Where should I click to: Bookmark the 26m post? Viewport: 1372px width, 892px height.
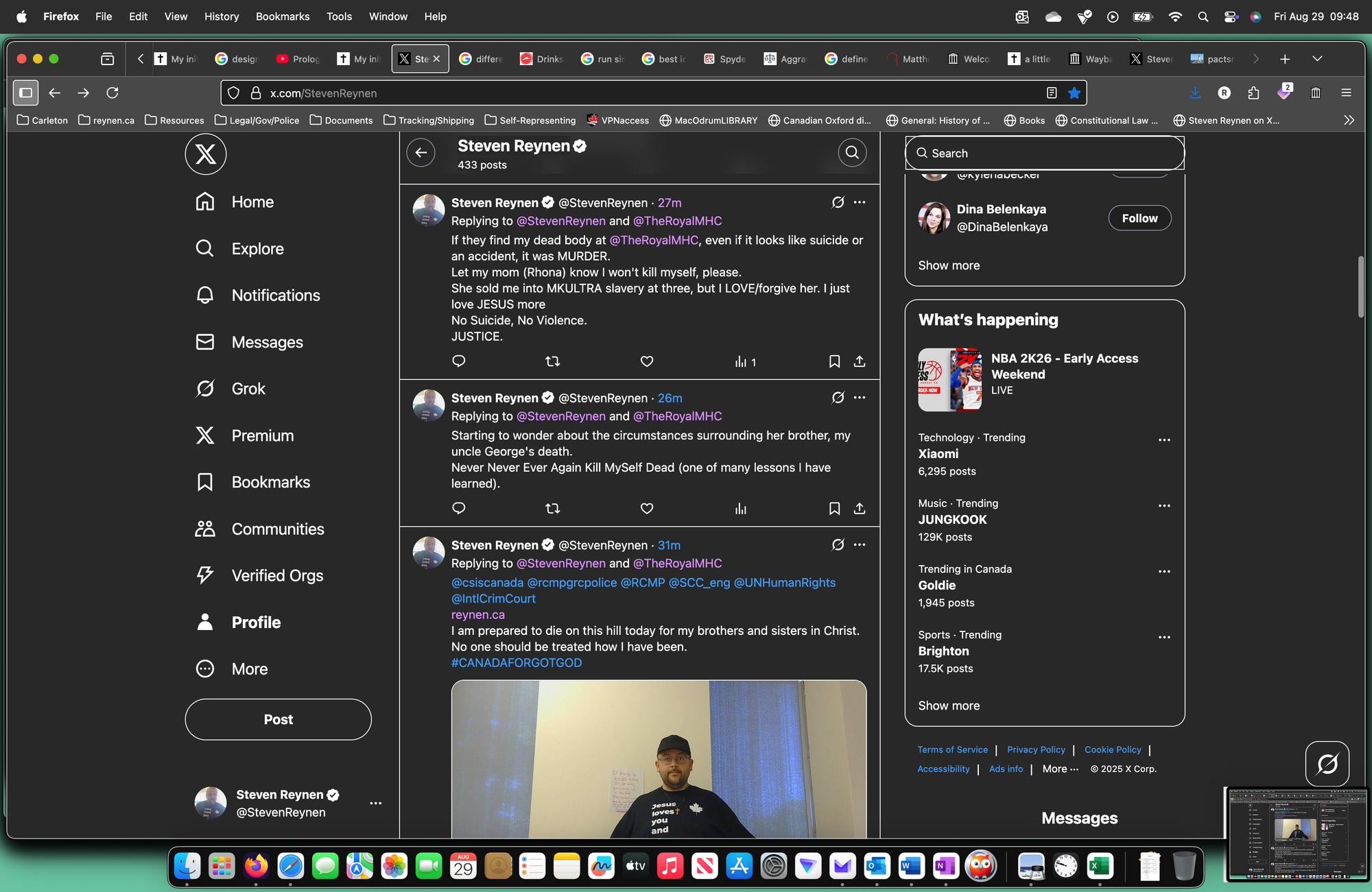[x=834, y=508]
